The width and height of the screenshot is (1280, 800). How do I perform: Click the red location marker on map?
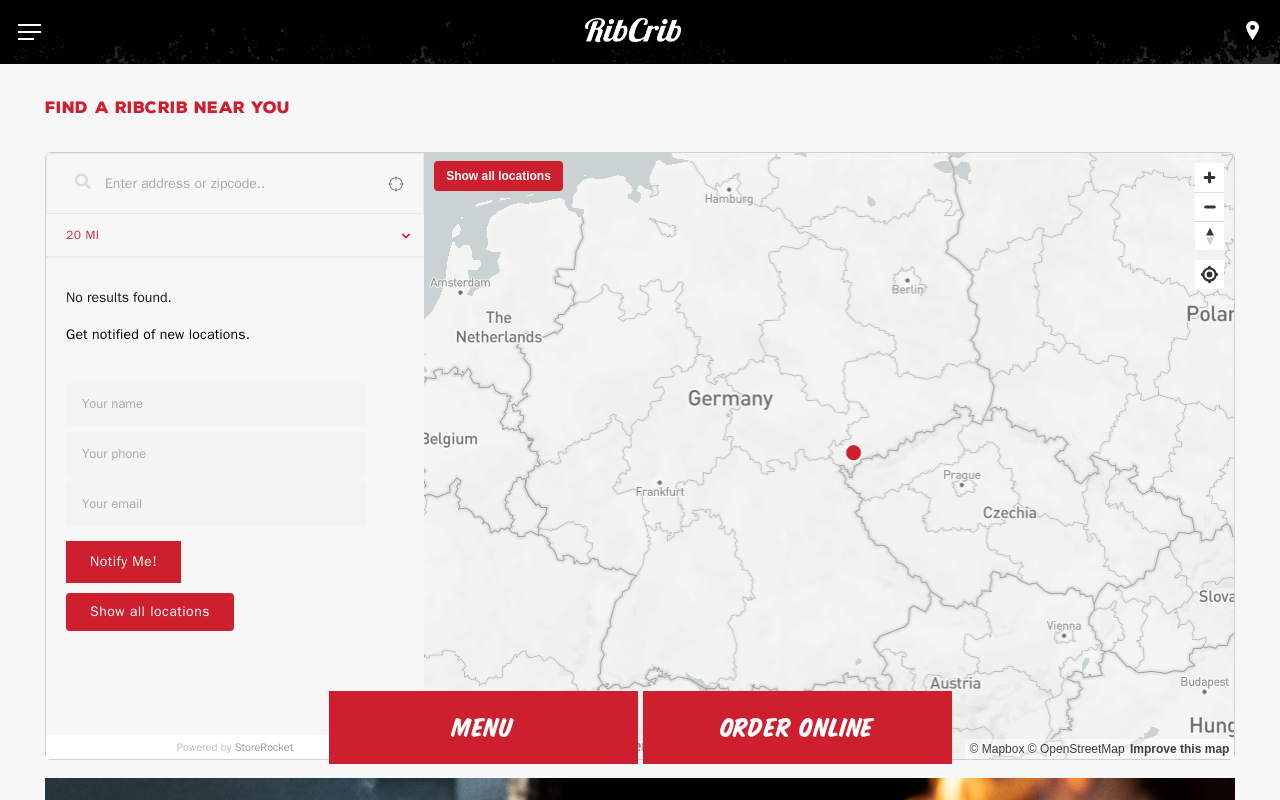point(853,453)
